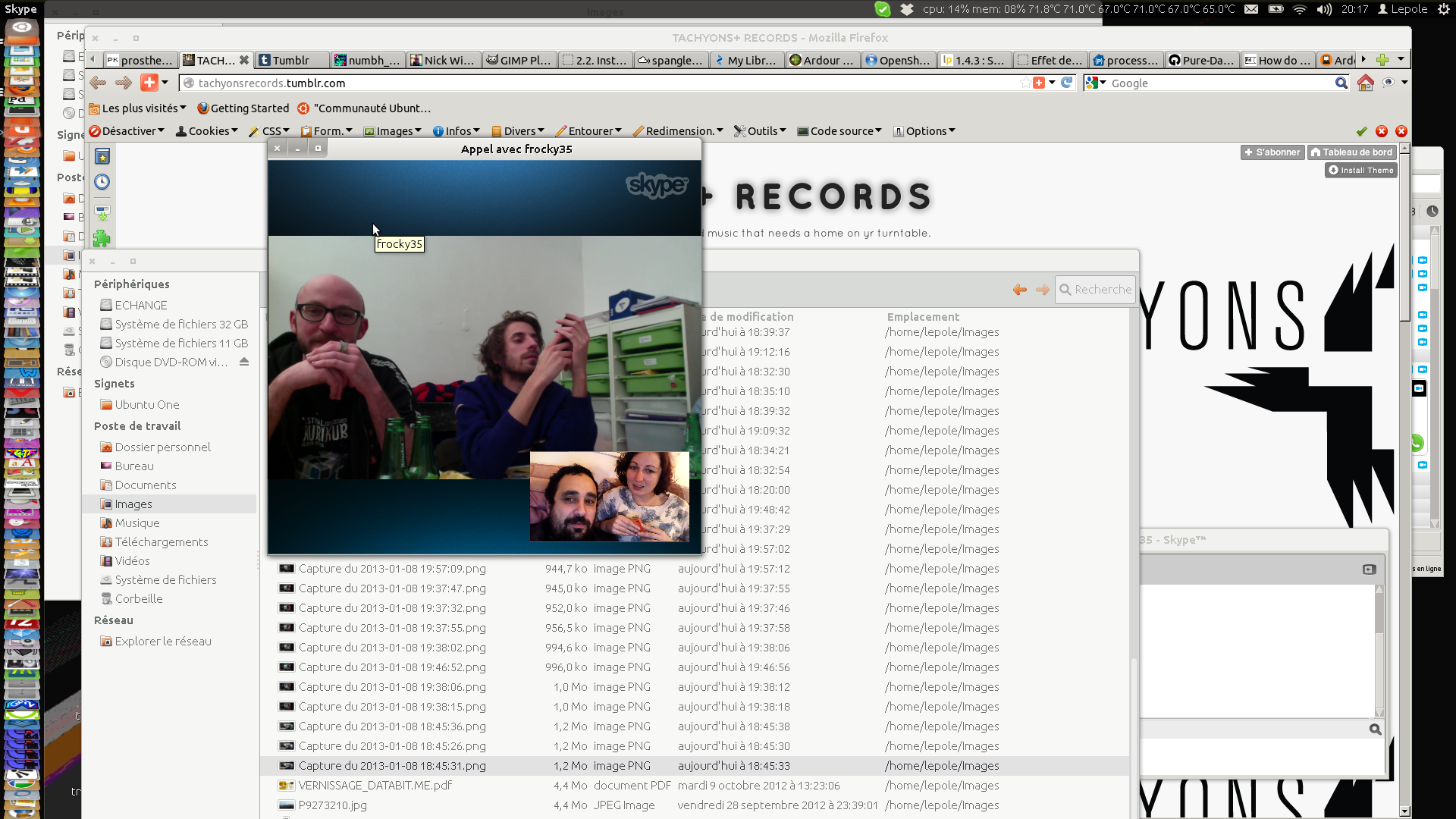Open the Désactiver dropdown menu
The image size is (1456, 819).
(x=127, y=131)
